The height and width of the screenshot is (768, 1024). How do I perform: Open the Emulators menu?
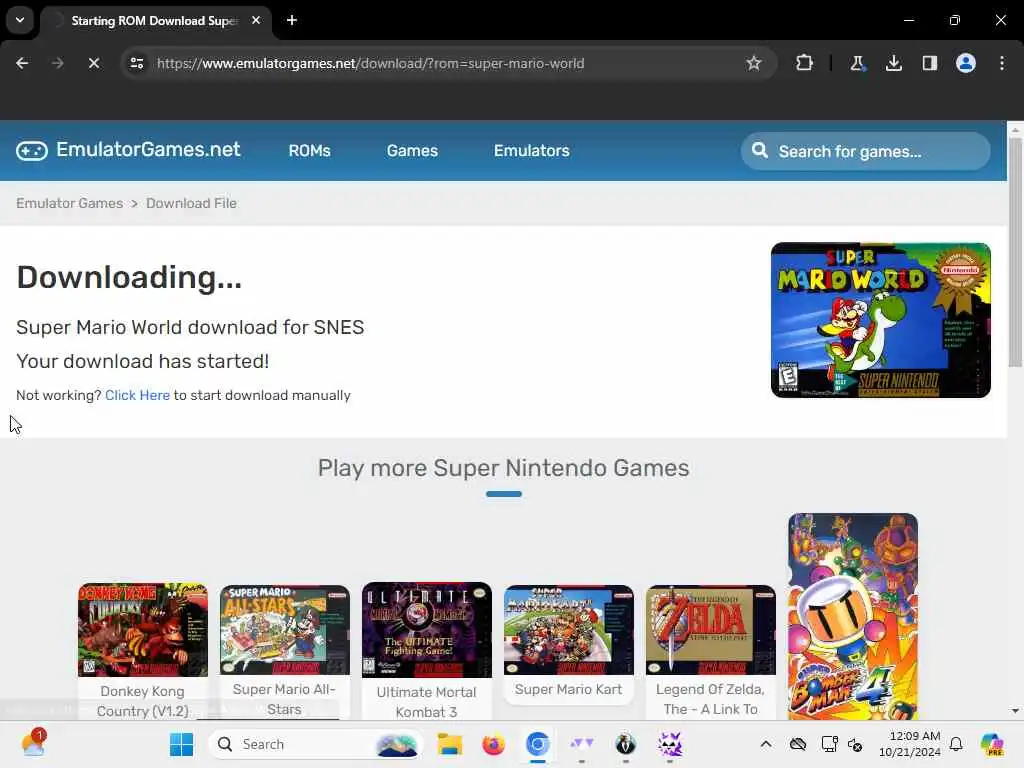(532, 151)
